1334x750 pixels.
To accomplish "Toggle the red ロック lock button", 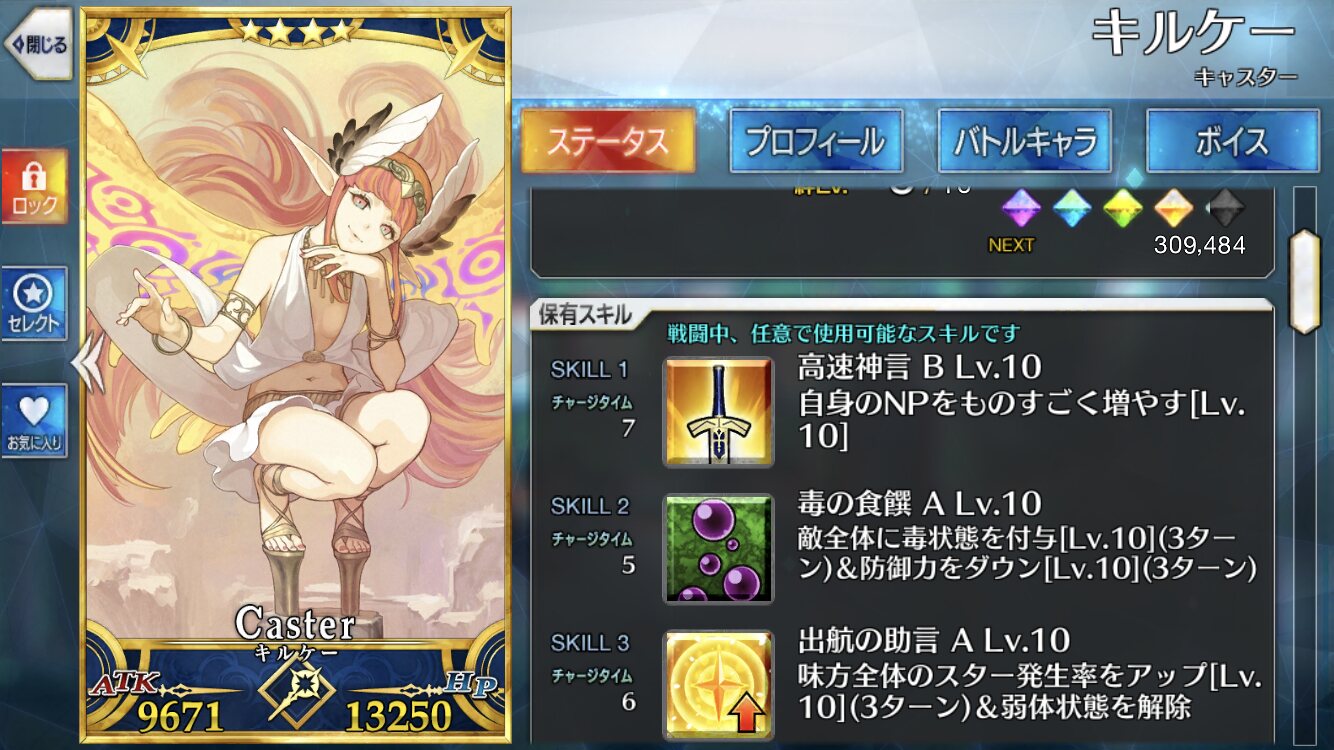I will click(35, 186).
